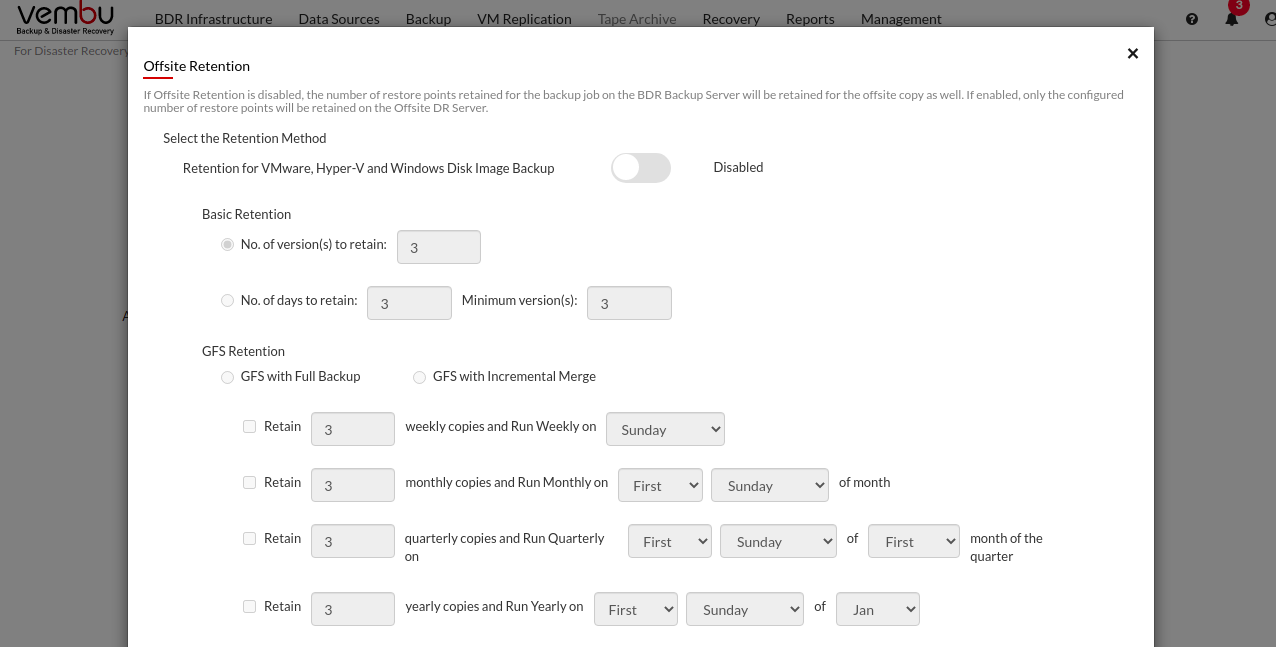Check the weekly copies Retain checkbox
Screen dimensions: 1276x647
tap(250, 426)
